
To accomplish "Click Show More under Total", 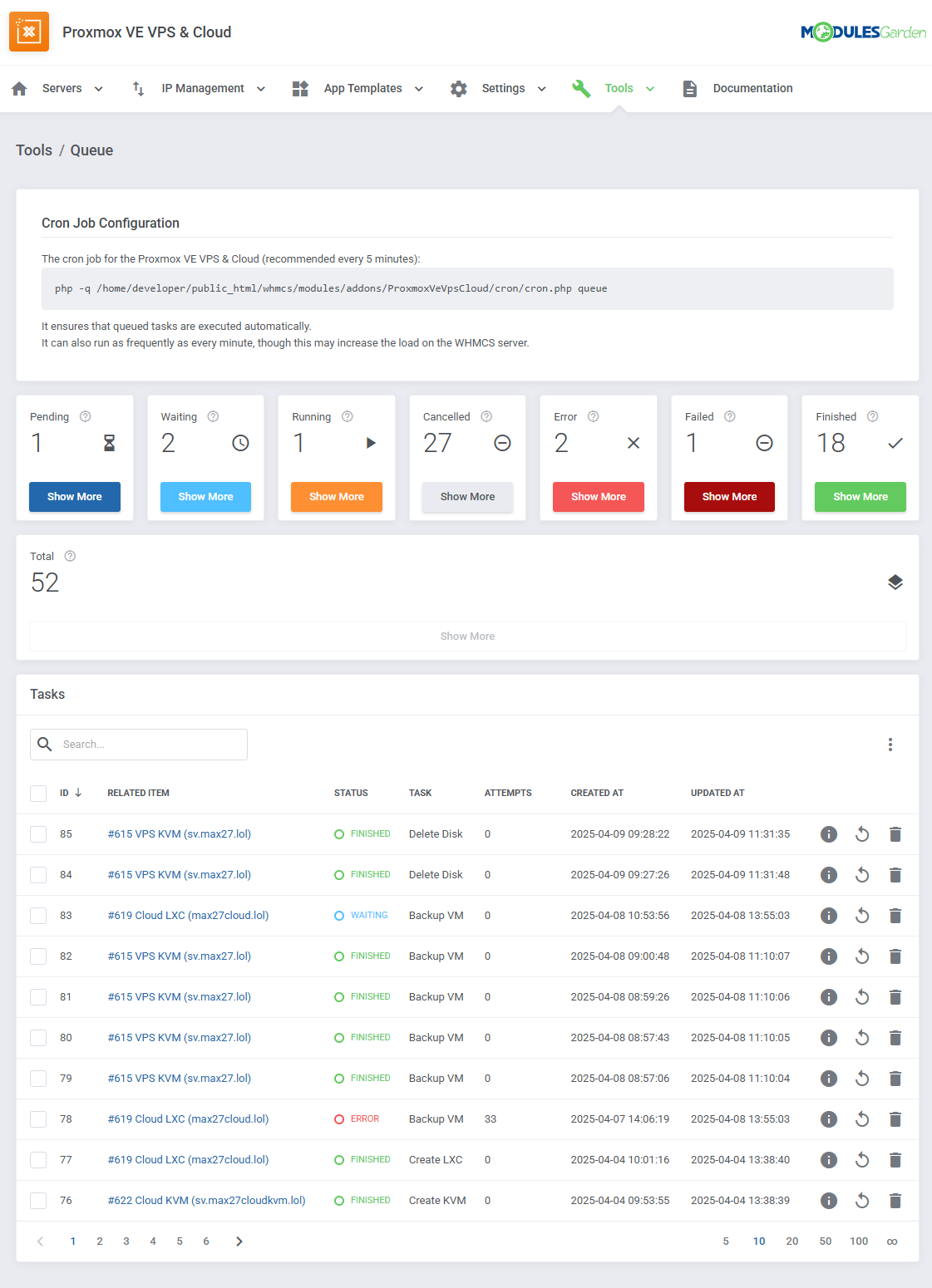I will point(467,637).
